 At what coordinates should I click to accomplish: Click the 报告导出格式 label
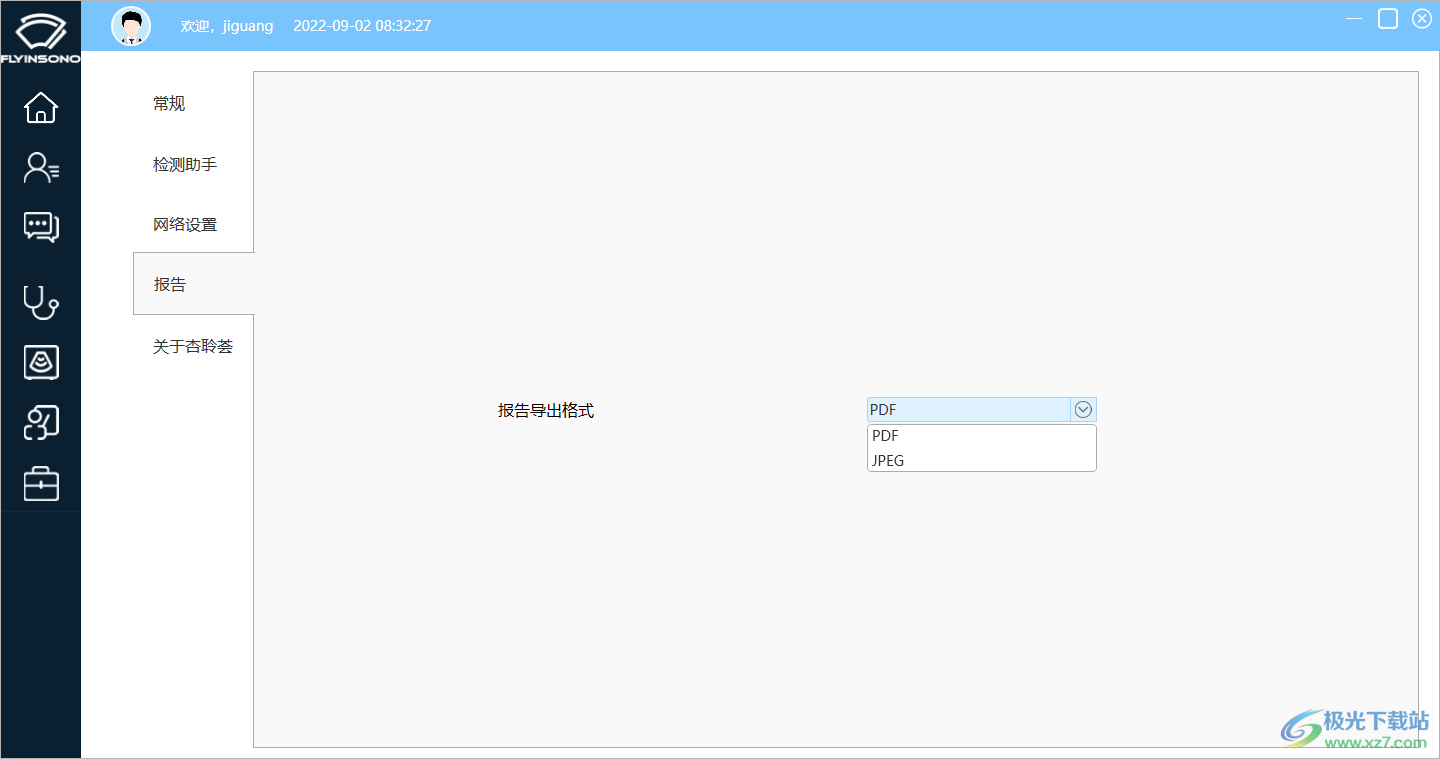pos(546,410)
